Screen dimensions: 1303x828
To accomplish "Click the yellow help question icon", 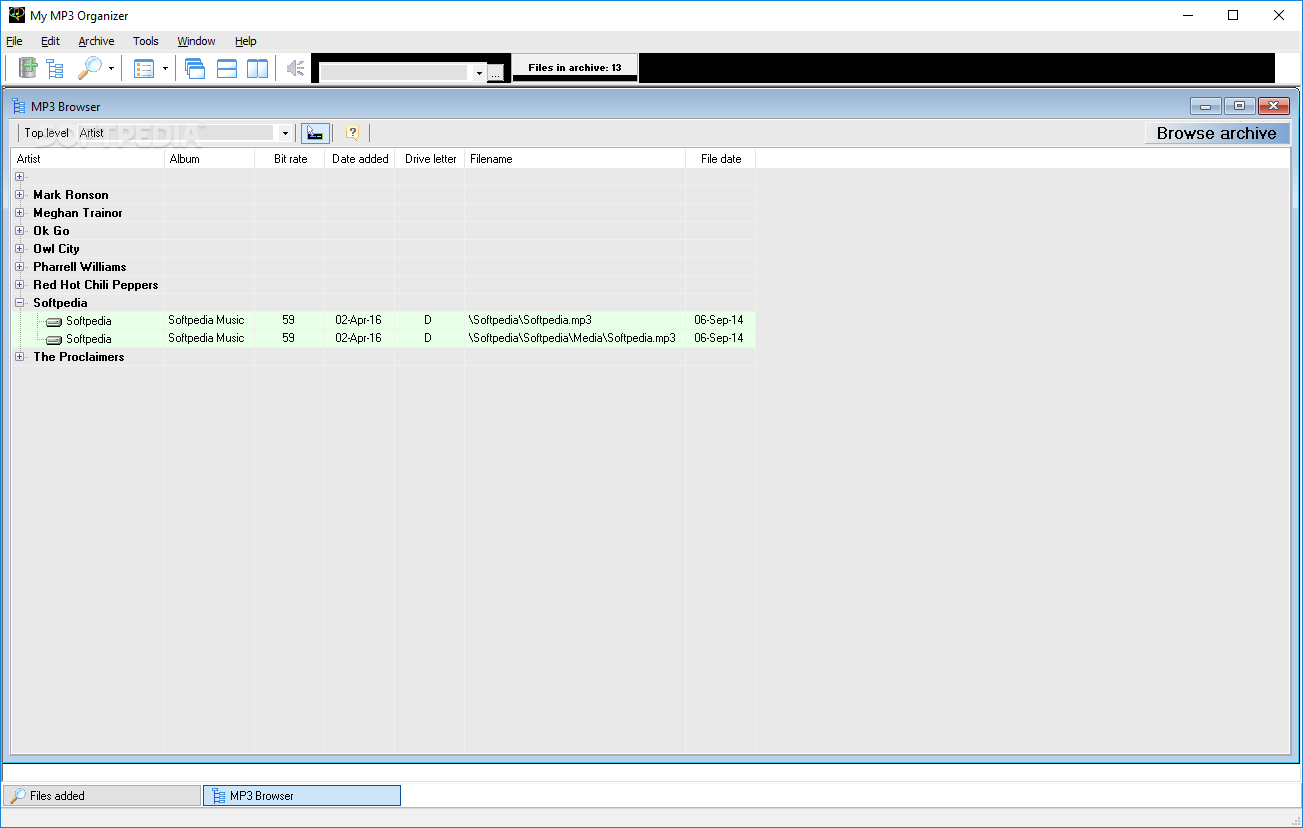I will click(352, 133).
